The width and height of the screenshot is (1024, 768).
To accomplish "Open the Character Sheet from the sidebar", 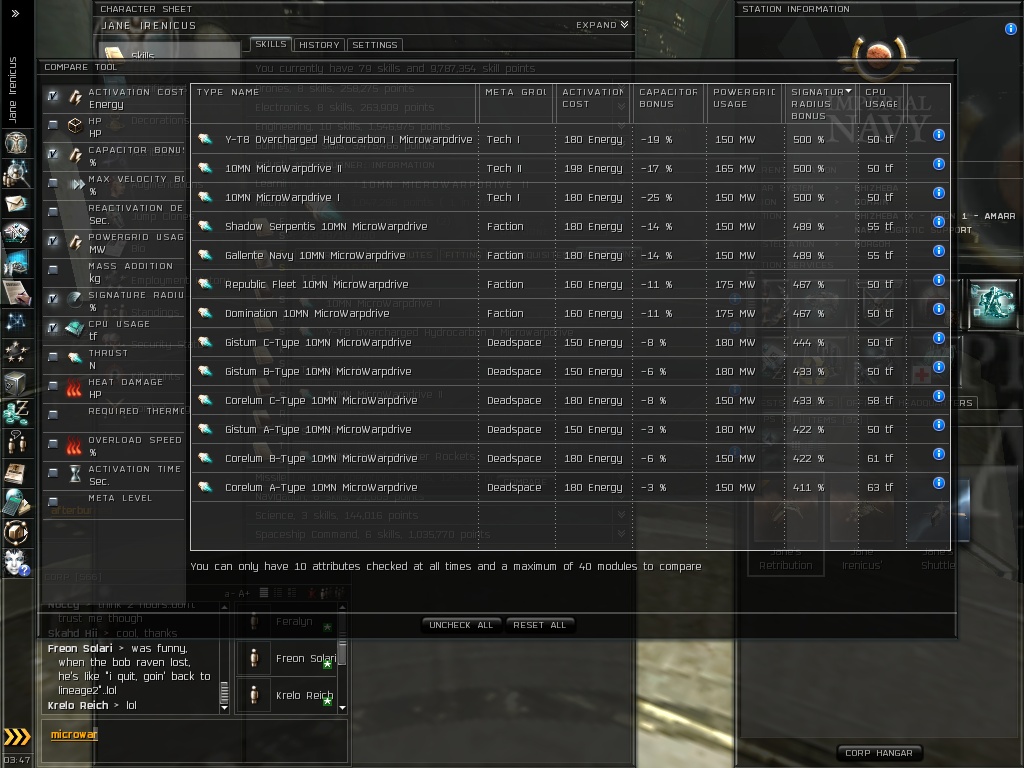I will point(16,142).
